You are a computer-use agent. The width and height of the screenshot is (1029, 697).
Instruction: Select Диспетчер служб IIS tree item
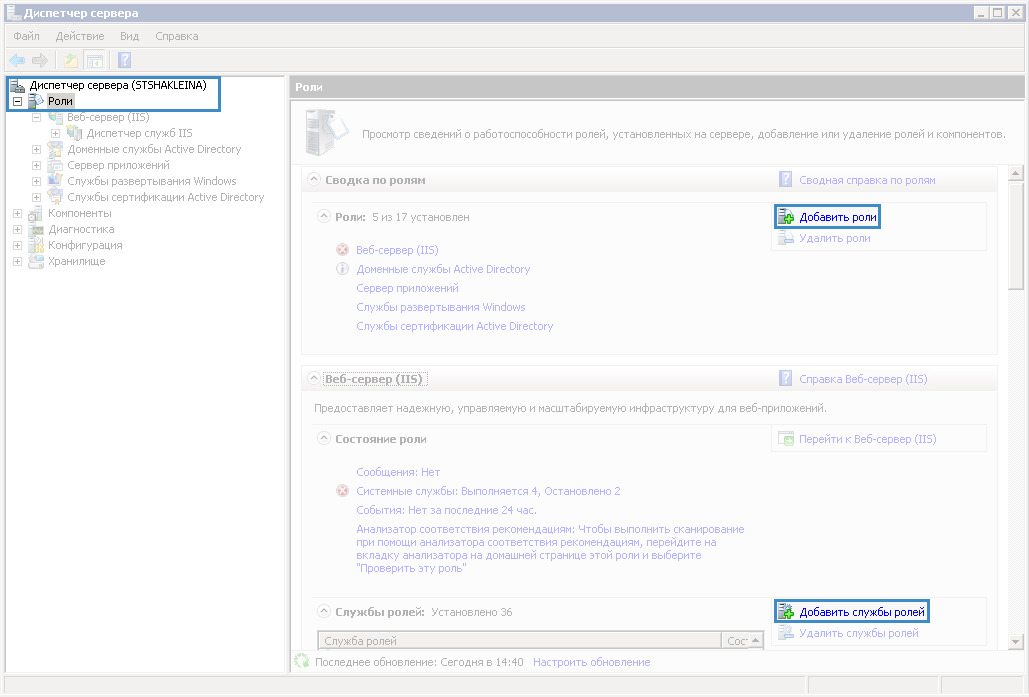pyautogui.click(x=139, y=133)
